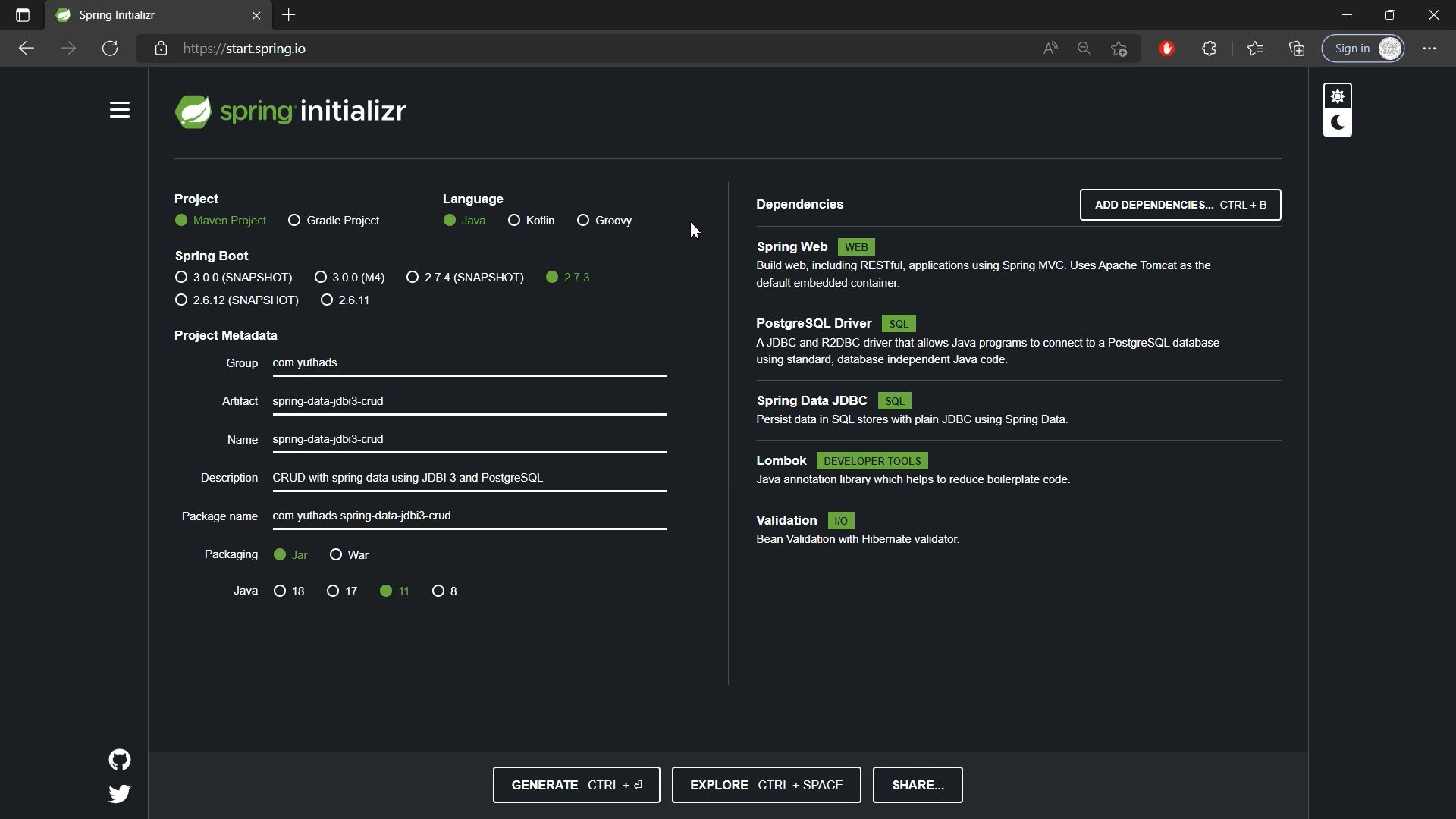Open tab actions menu icon
1456x819 pixels.
point(23,15)
